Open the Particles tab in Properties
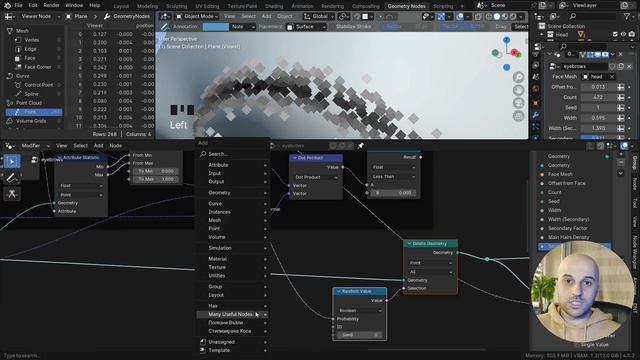640x360 pixels. (536, 127)
